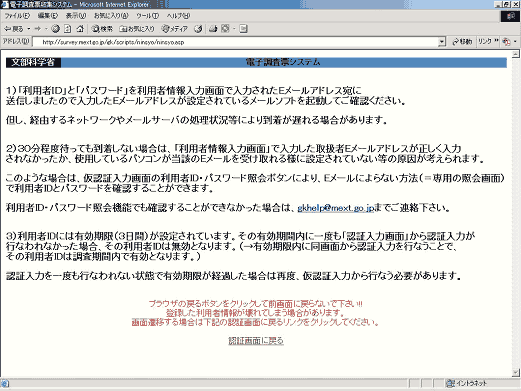Expand the Links (リンク) chevron

(496, 41)
